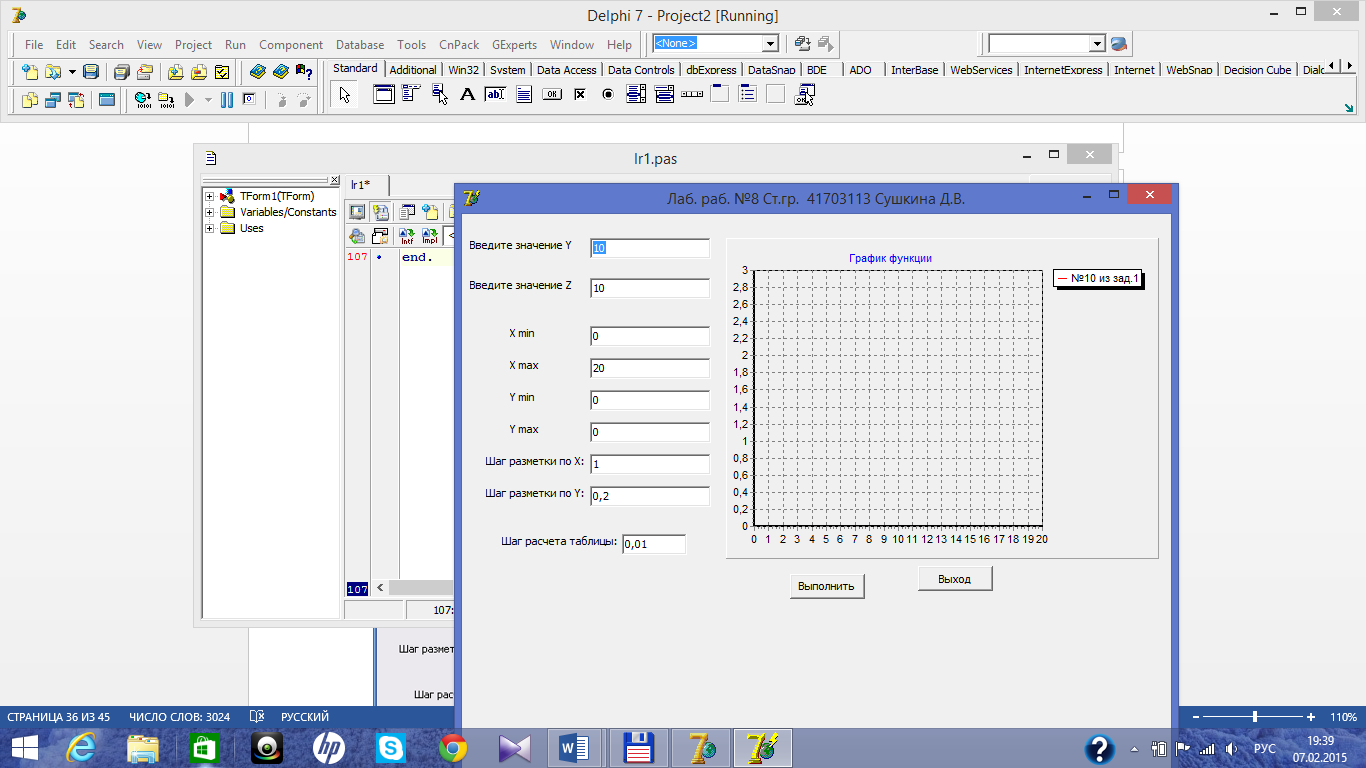The image size is (1366, 768).
Task: Click the Open file icon in Delphi toolbar
Action: [52, 72]
